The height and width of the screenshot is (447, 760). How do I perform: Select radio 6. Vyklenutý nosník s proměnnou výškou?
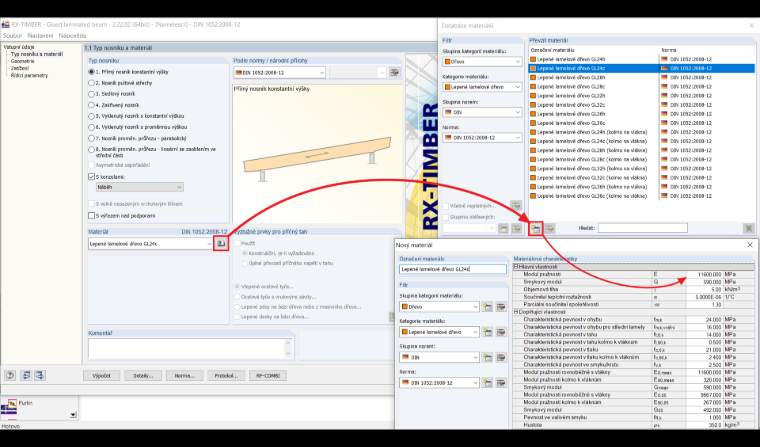click(91, 127)
